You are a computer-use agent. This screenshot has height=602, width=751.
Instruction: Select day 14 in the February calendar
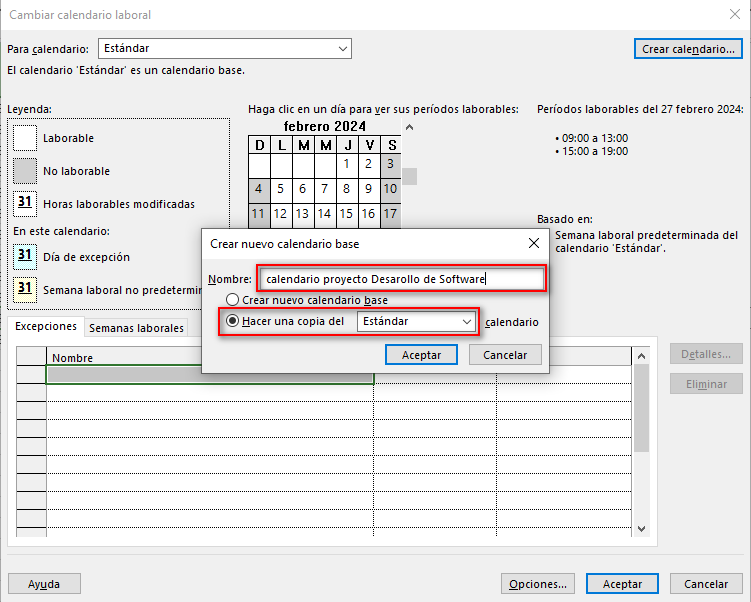click(324, 213)
